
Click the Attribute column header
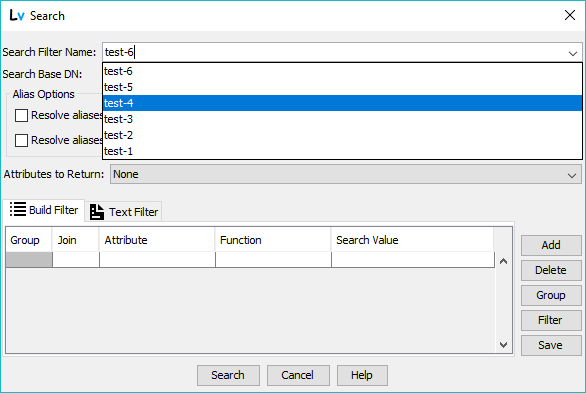(157, 240)
